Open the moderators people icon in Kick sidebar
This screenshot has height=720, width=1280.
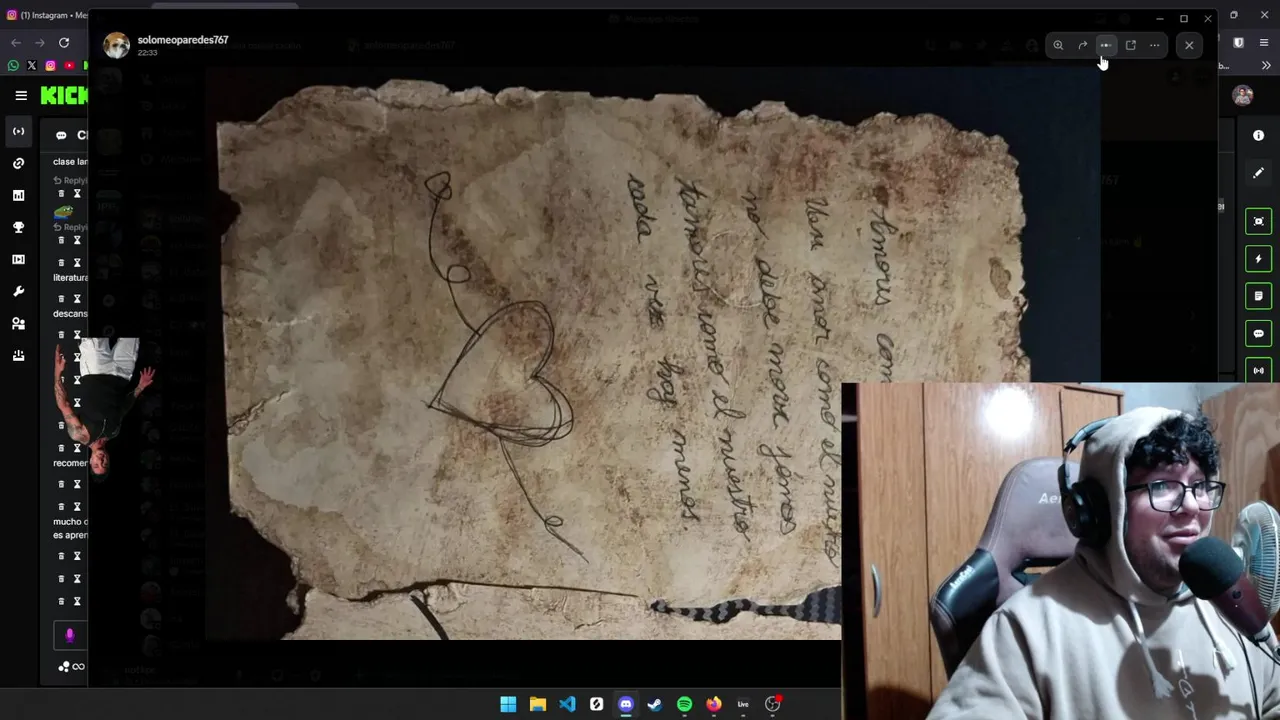(x=18, y=323)
